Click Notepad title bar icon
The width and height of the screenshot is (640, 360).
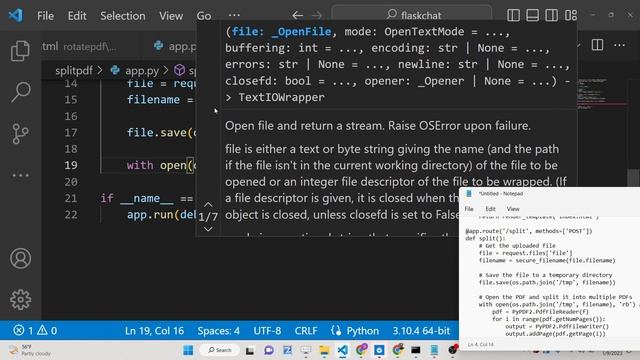point(469,193)
